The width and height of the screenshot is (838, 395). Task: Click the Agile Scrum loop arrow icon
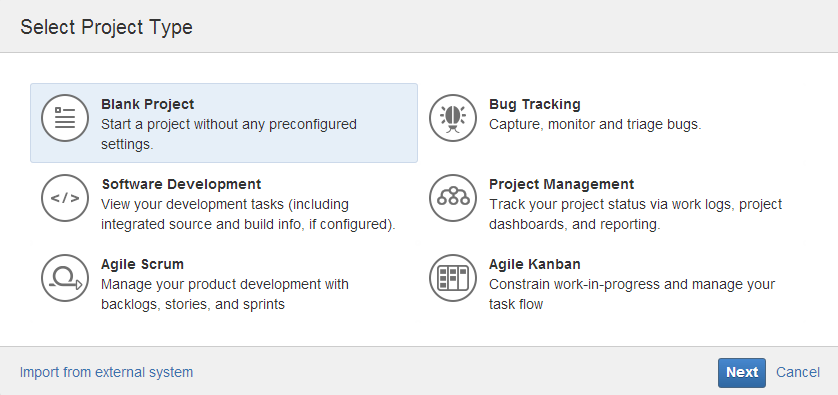(65, 278)
